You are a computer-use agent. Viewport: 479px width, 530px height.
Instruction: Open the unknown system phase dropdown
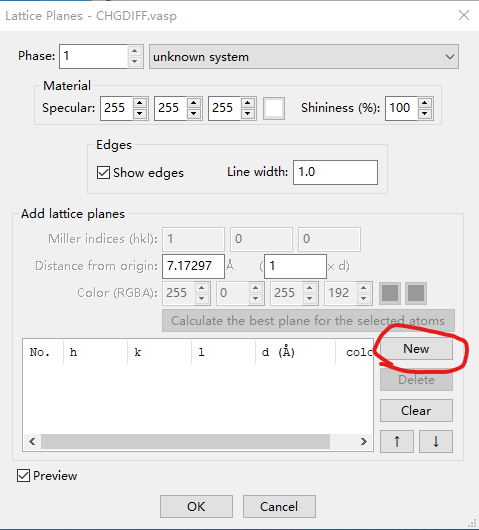[304, 56]
